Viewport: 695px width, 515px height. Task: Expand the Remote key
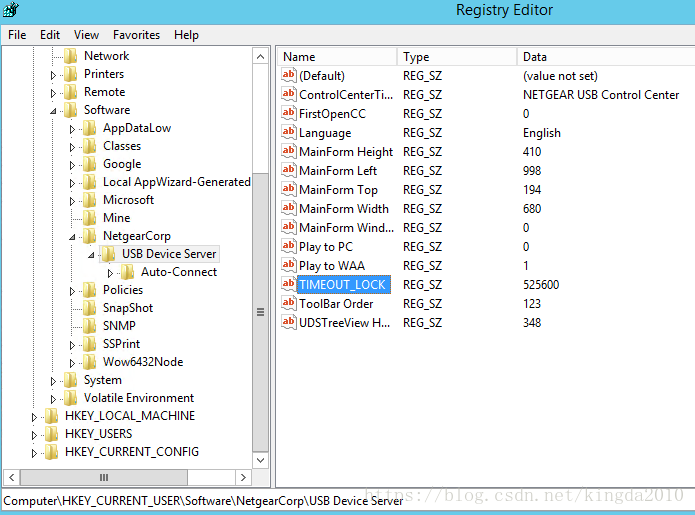[53, 93]
